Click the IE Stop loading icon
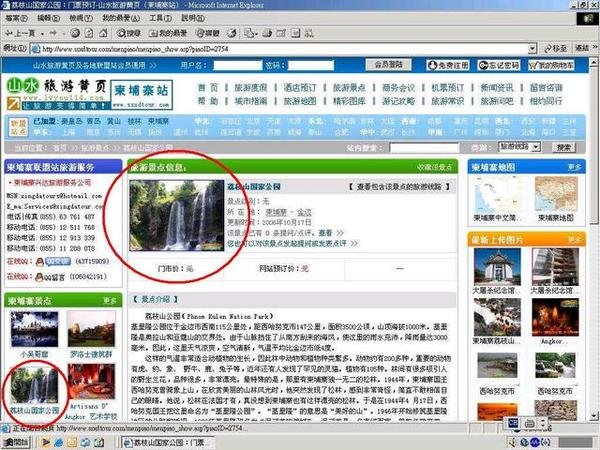 coord(75,33)
